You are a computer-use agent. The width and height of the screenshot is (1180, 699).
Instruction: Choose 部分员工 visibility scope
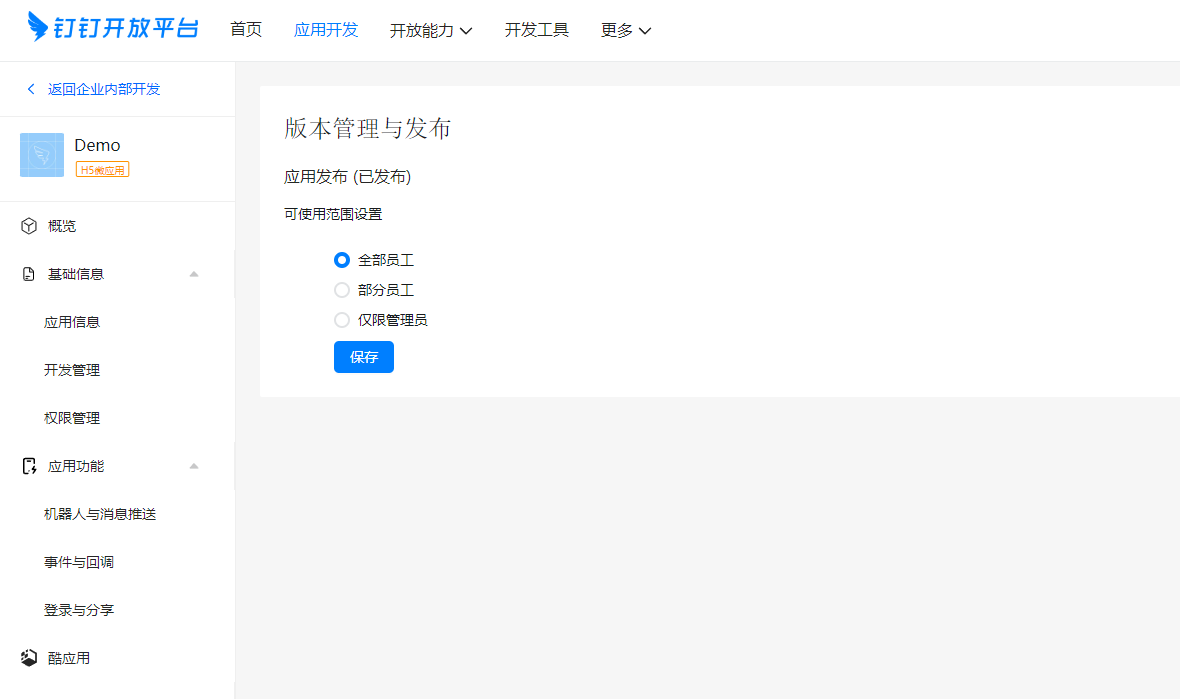tap(342, 289)
